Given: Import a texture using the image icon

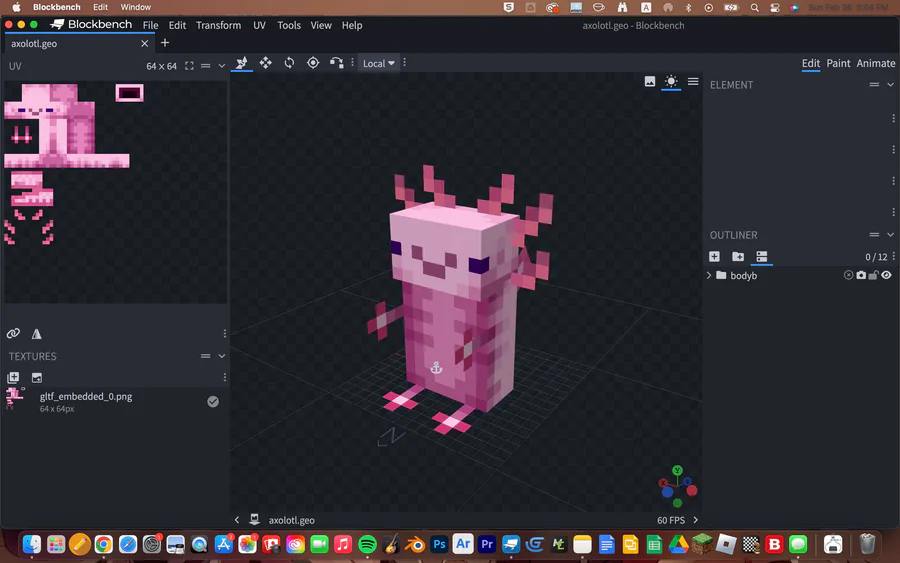Looking at the screenshot, I should click(x=37, y=378).
